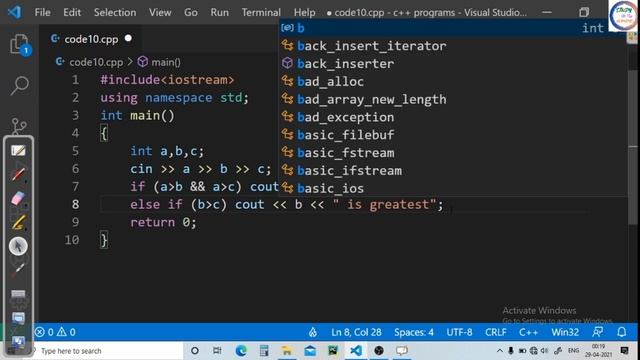Open the File menu
640x360 pixels.
[x=43, y=12]
